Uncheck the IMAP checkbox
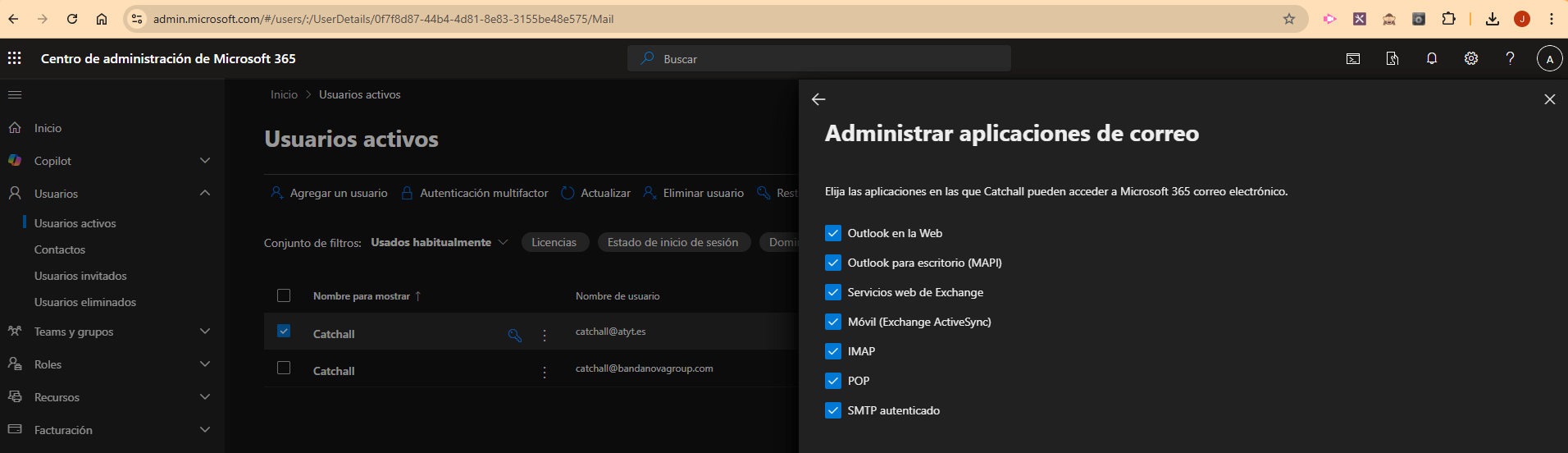This screenshot has width=1568, height=453. point(833,351)
